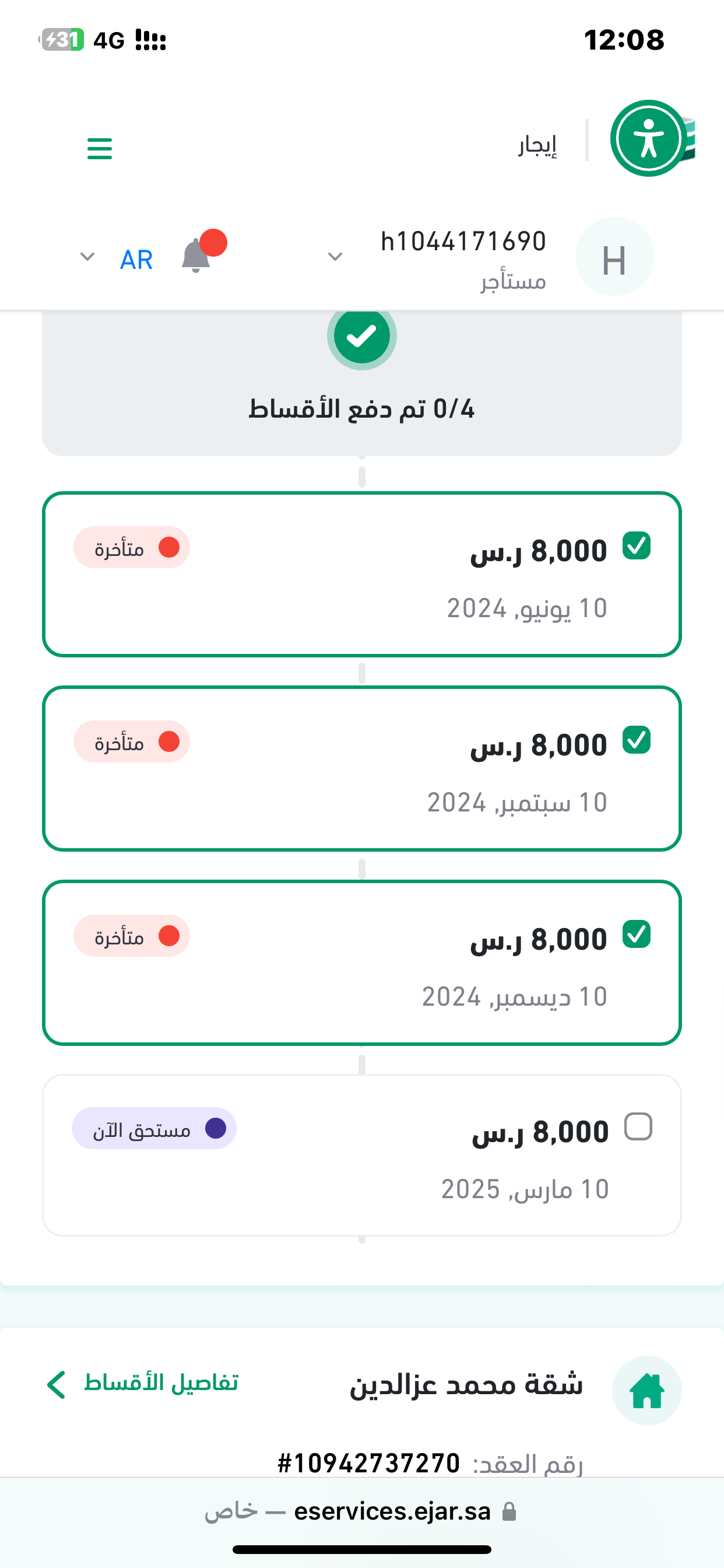Tap the accessibility icon

pos(649,138)
